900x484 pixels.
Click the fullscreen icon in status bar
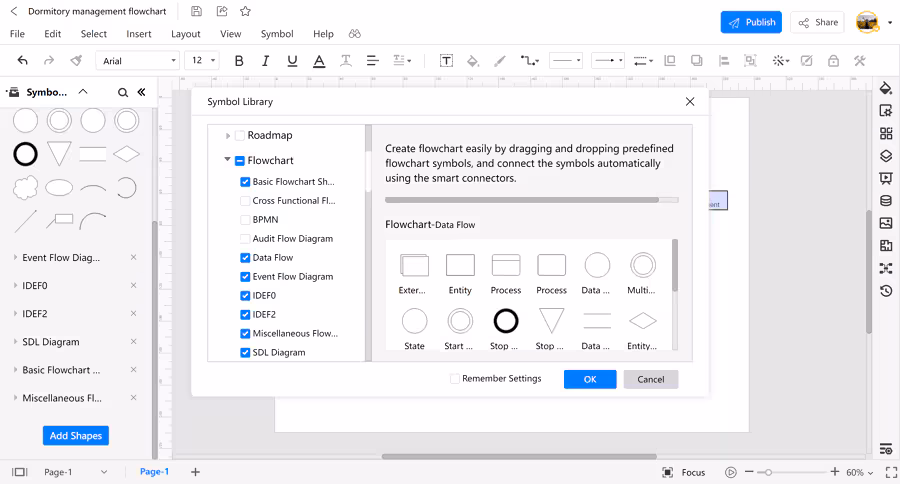pos(891,472)
